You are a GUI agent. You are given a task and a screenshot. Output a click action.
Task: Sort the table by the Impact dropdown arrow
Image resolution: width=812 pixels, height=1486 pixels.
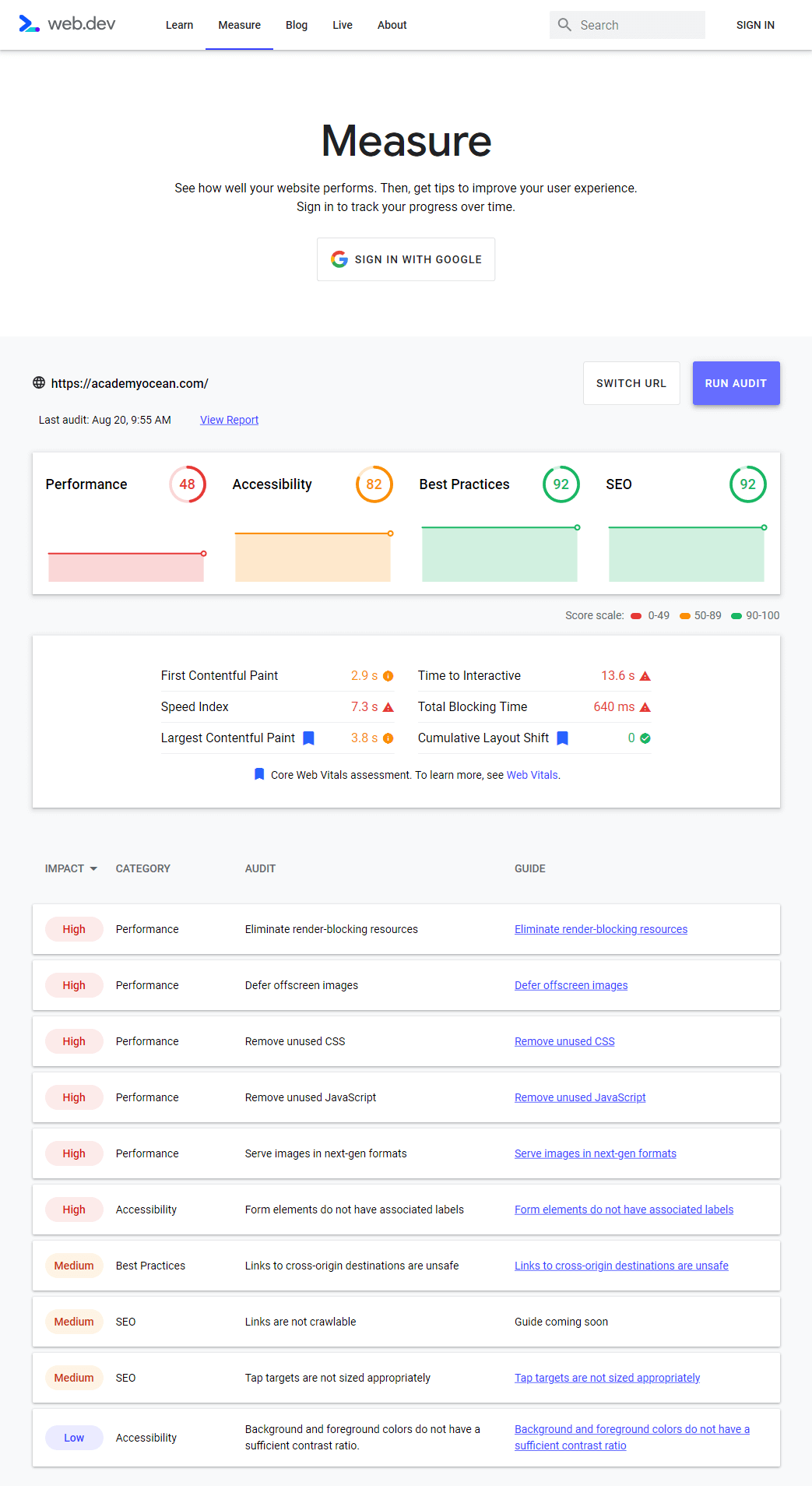point(93,868)
